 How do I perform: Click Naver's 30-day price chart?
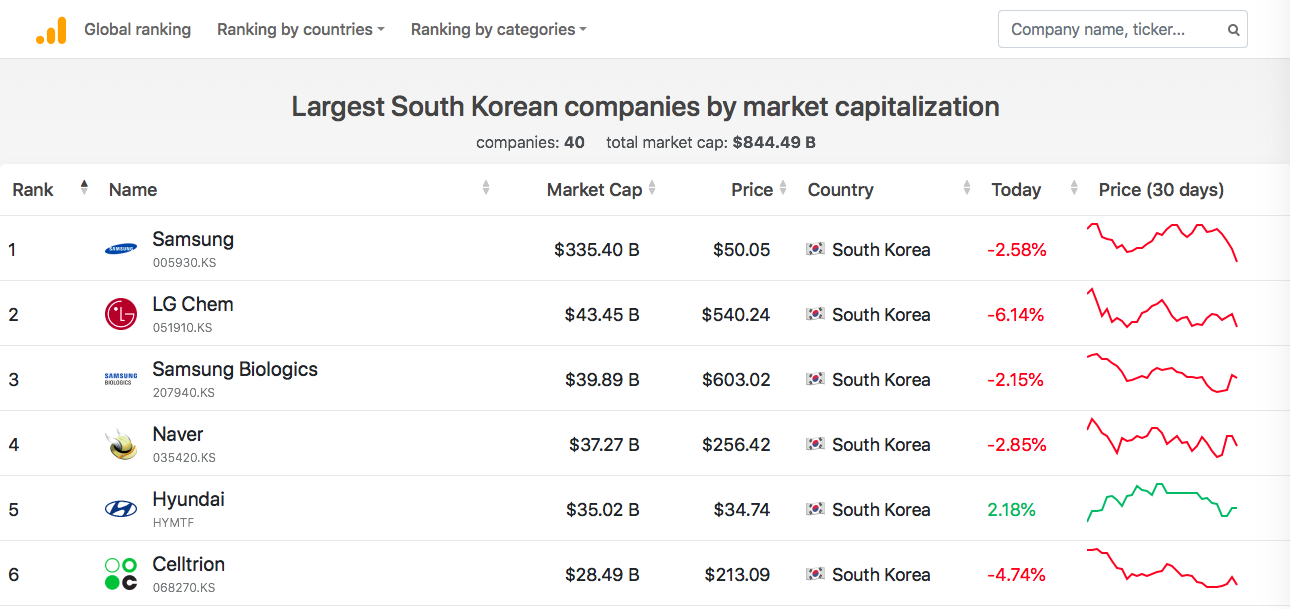click(x=1162, y=438)
